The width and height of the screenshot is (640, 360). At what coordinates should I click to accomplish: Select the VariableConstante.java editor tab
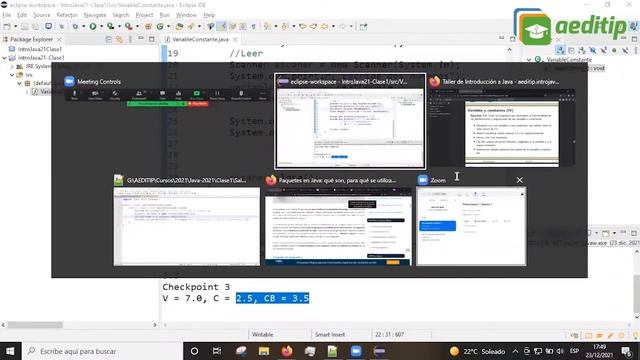(x=200, y=40)
